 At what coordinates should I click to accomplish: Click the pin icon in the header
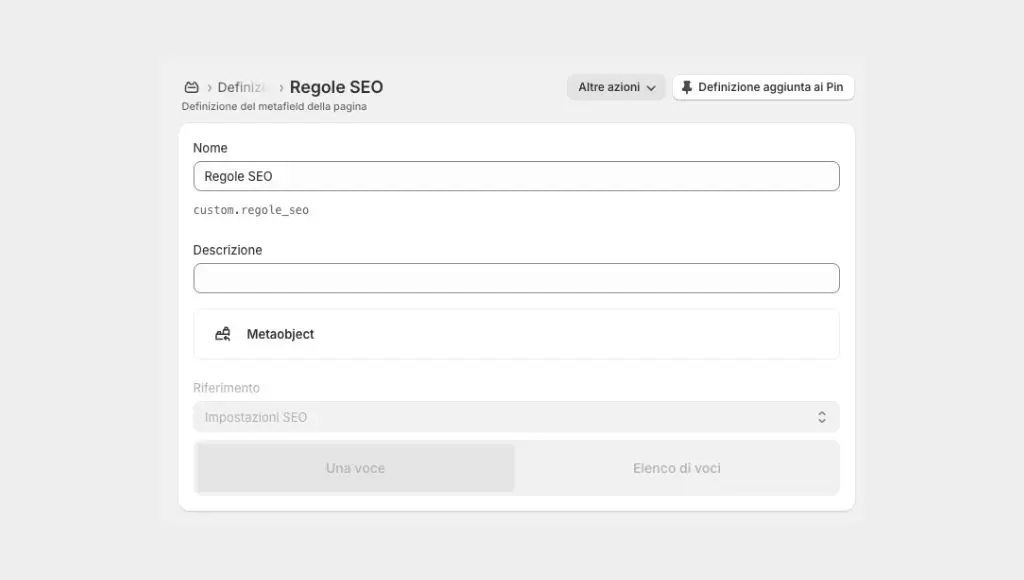tap(686, 87)
